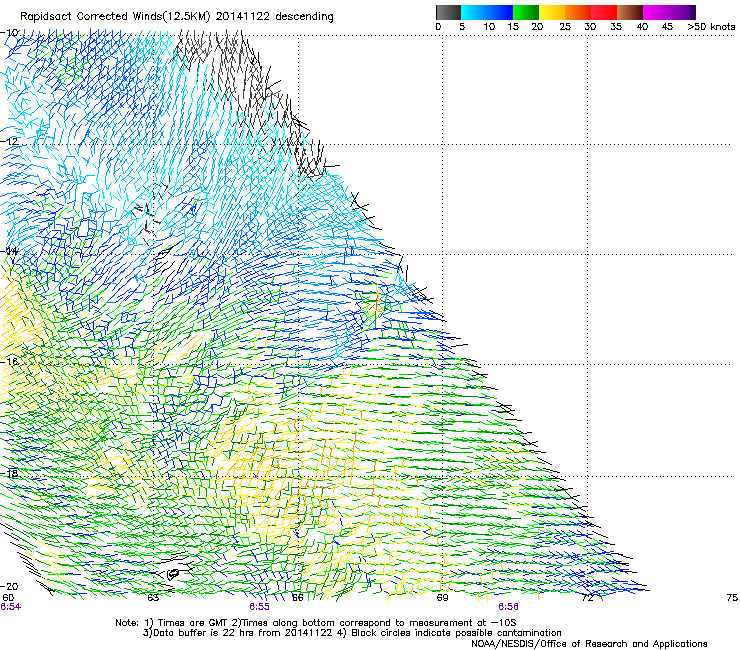
Task: Click the 'Data buffer is 22 hrs' note line
Action: click(352, 633)
